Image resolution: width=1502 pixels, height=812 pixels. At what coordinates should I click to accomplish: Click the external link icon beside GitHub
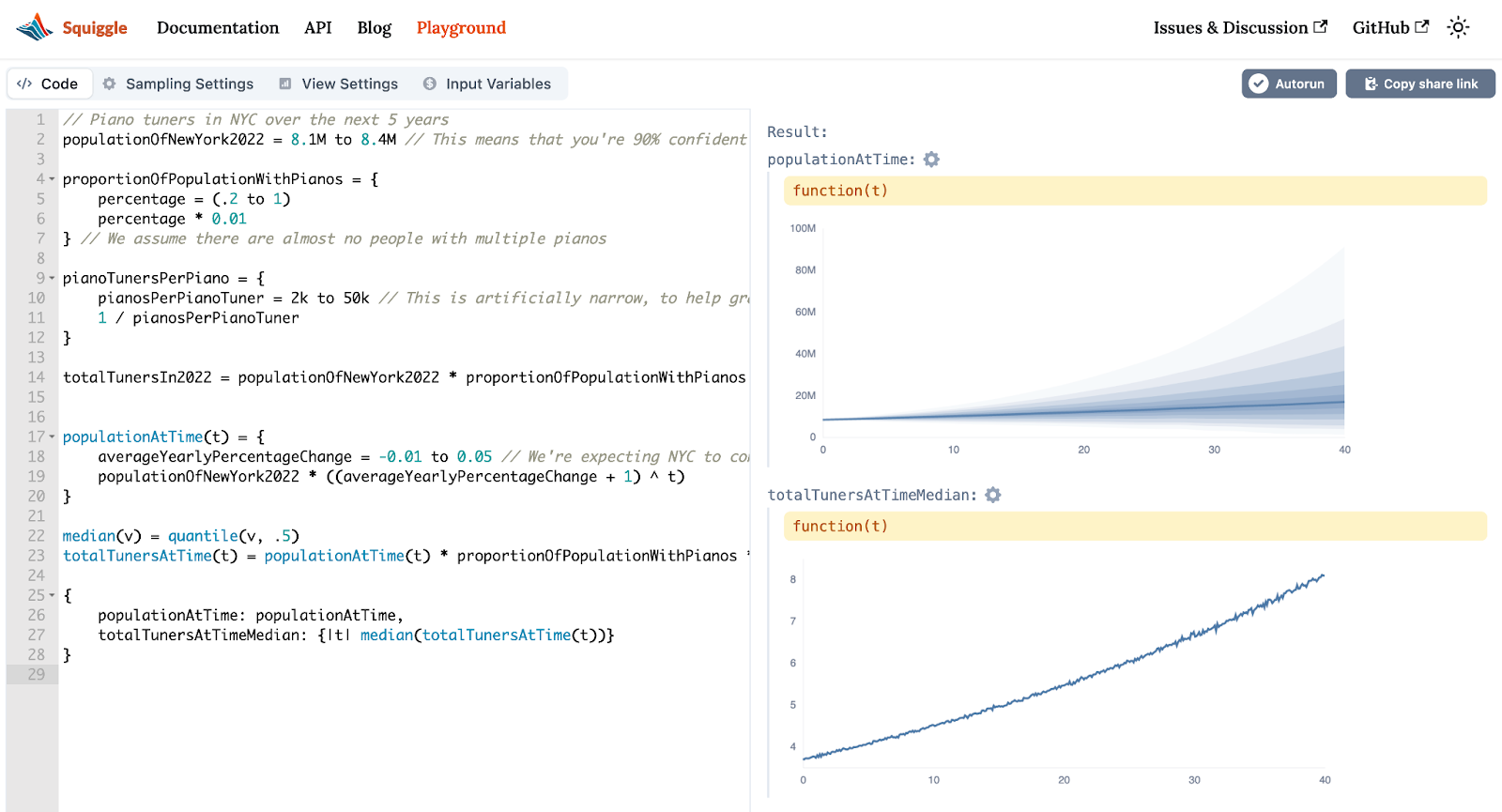coord(1422,27)
